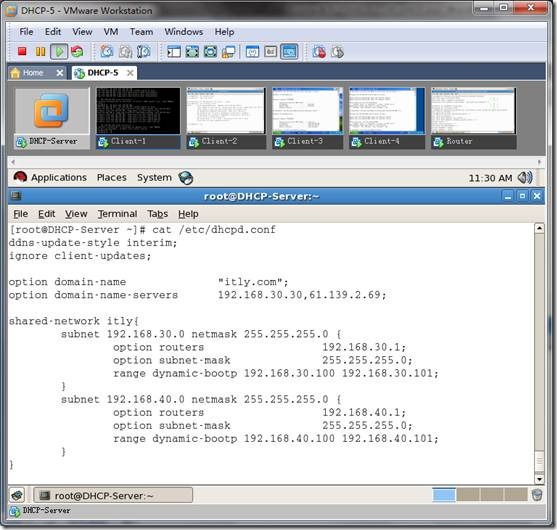Open the GNOME System menu
This screenshot has width=557, height=530.
coord(154,177)
